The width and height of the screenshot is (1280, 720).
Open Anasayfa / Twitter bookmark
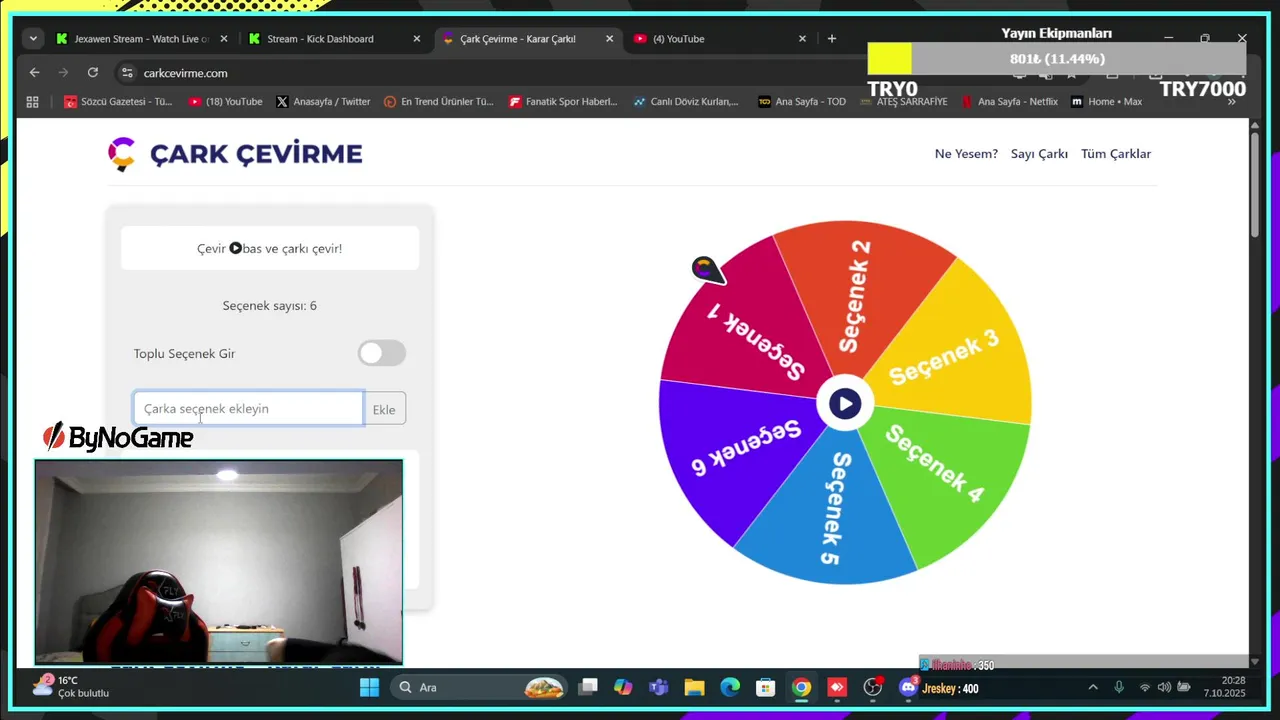coord(323,102)
